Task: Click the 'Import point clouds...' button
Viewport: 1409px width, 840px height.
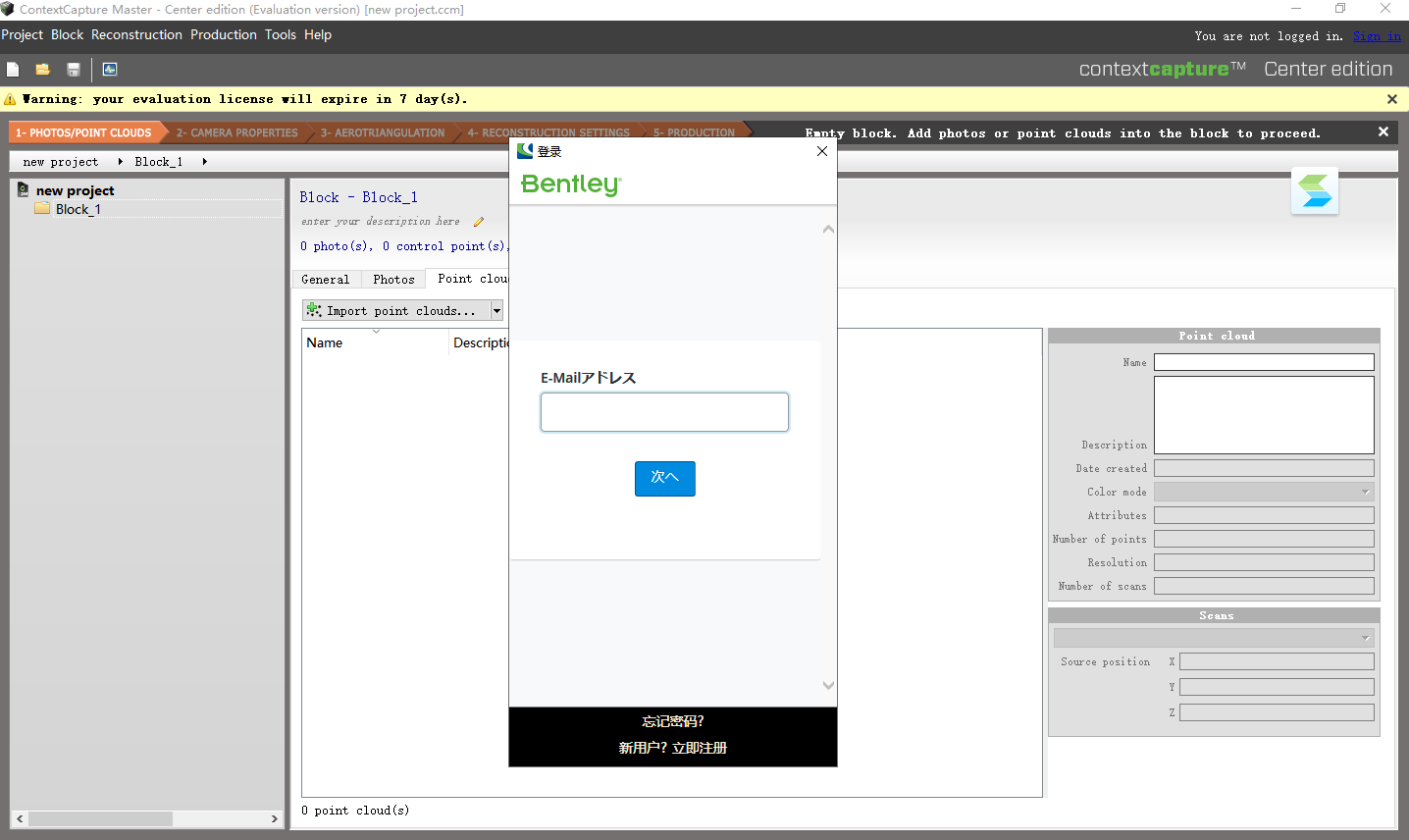Action: point(396,311)
